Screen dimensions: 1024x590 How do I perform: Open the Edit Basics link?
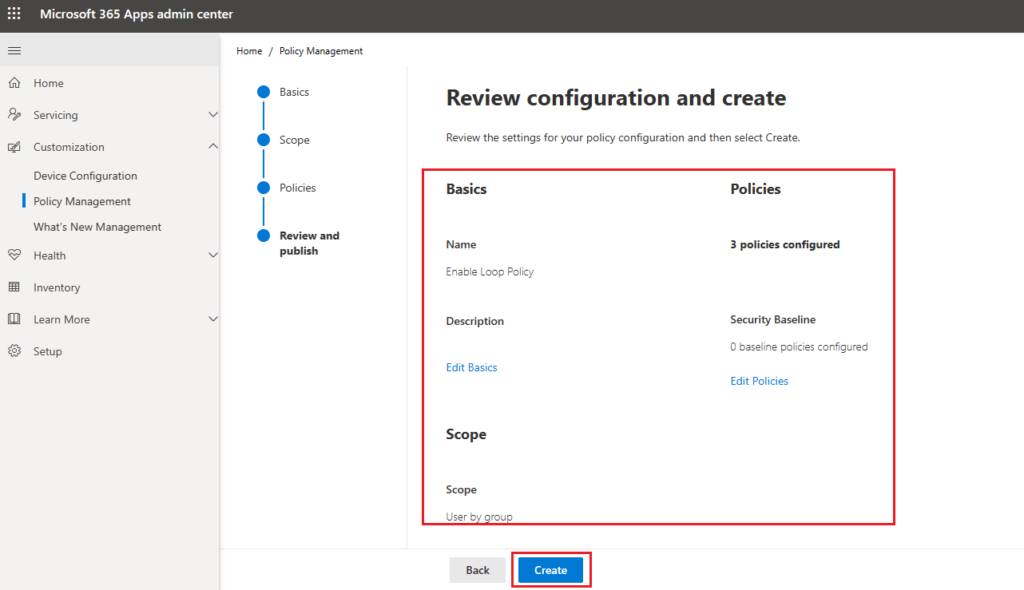[x=471, y=367]
